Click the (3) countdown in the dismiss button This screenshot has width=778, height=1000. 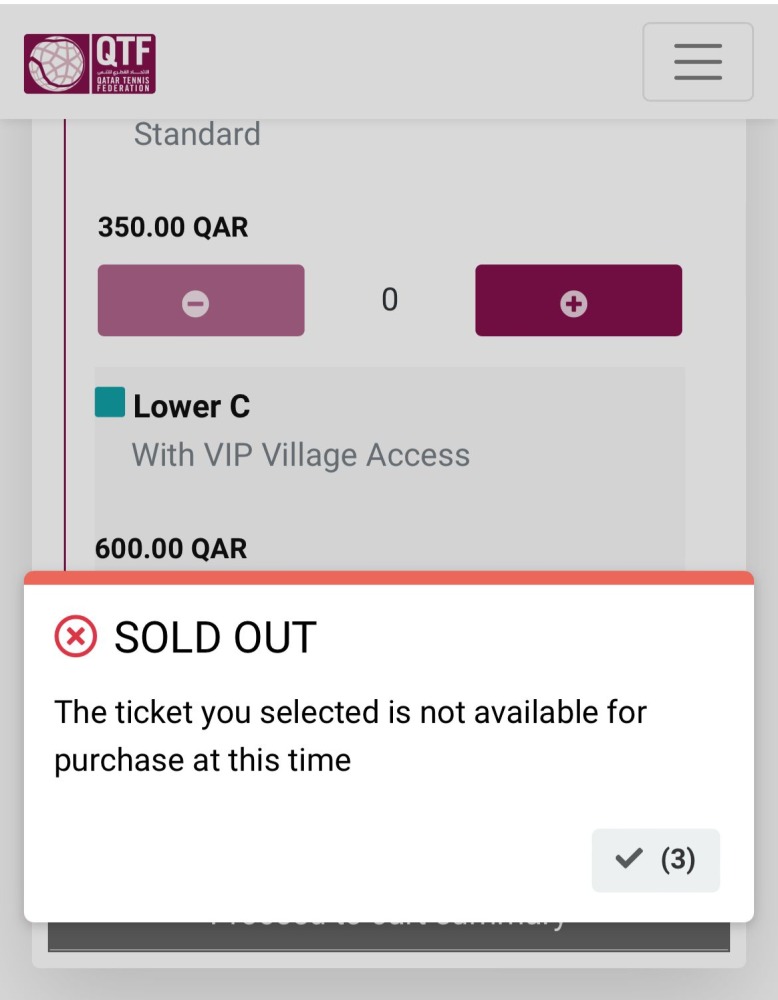coord(678,859)
